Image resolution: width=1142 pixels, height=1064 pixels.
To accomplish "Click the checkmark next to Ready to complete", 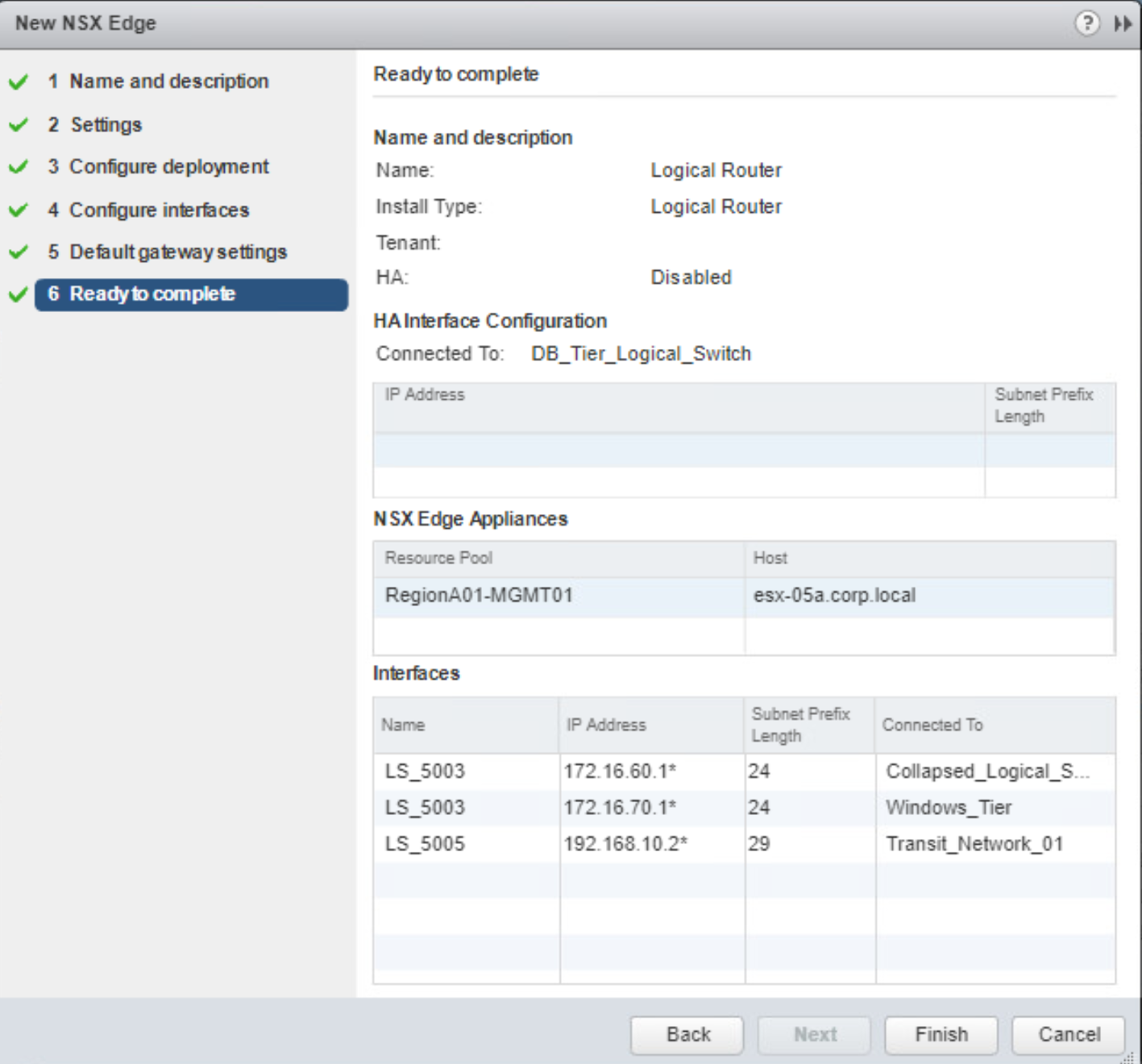I will pos(18,293).
